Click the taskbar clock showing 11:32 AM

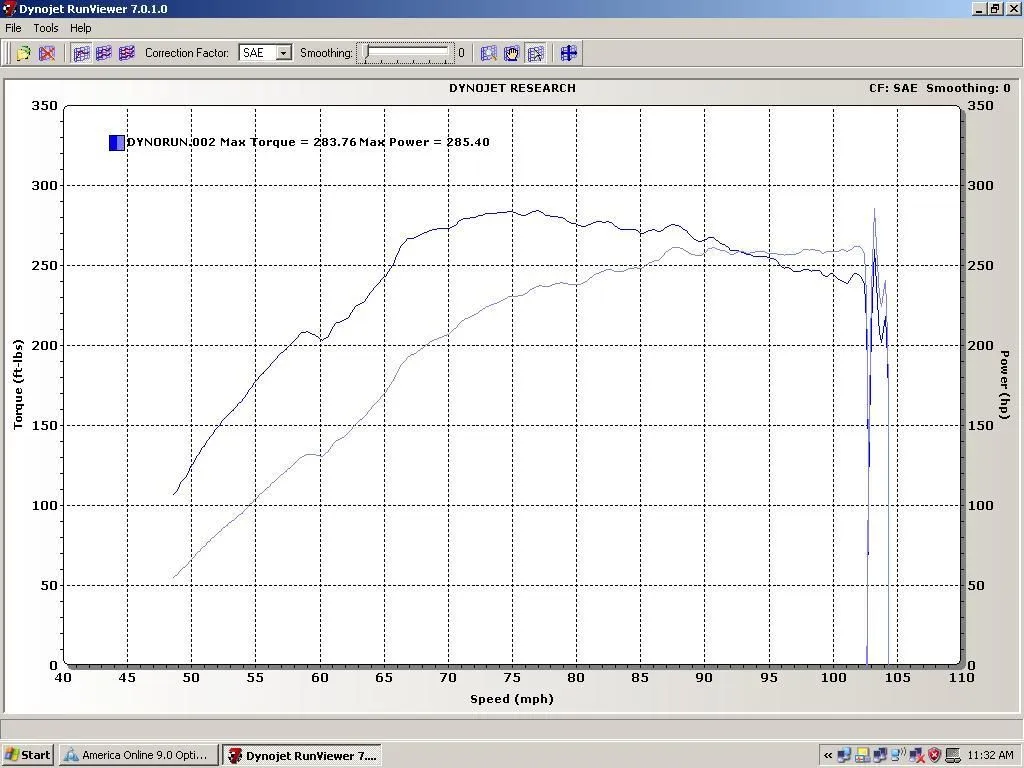point(991,756)
